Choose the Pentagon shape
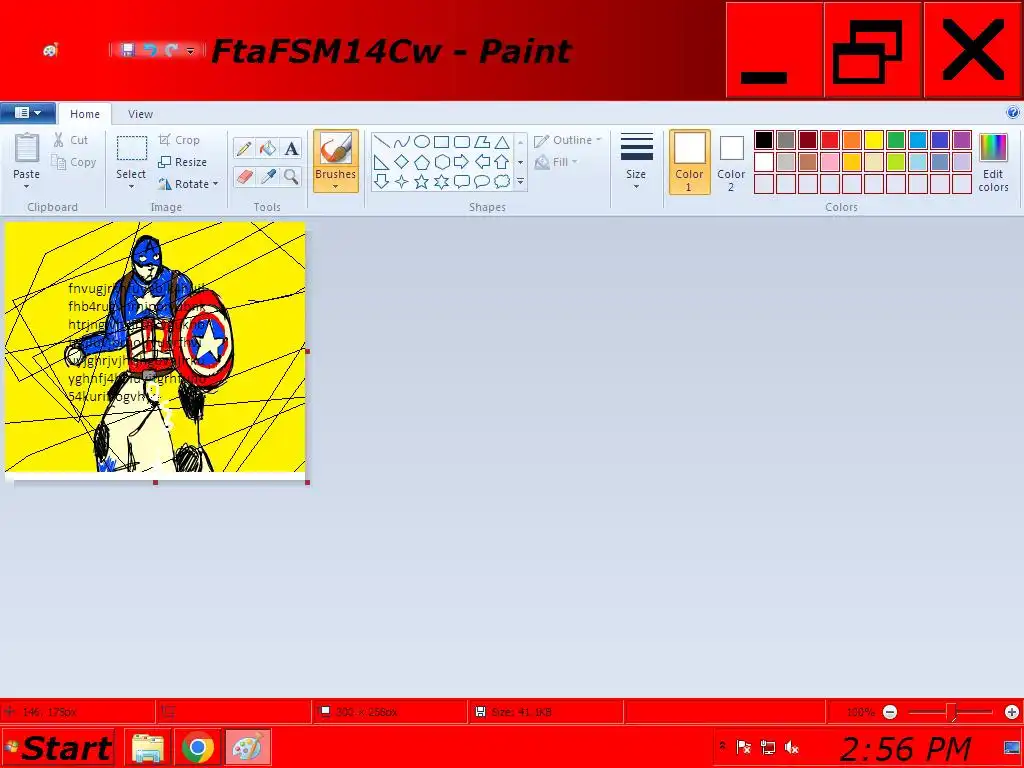 [x=422, y=161]
